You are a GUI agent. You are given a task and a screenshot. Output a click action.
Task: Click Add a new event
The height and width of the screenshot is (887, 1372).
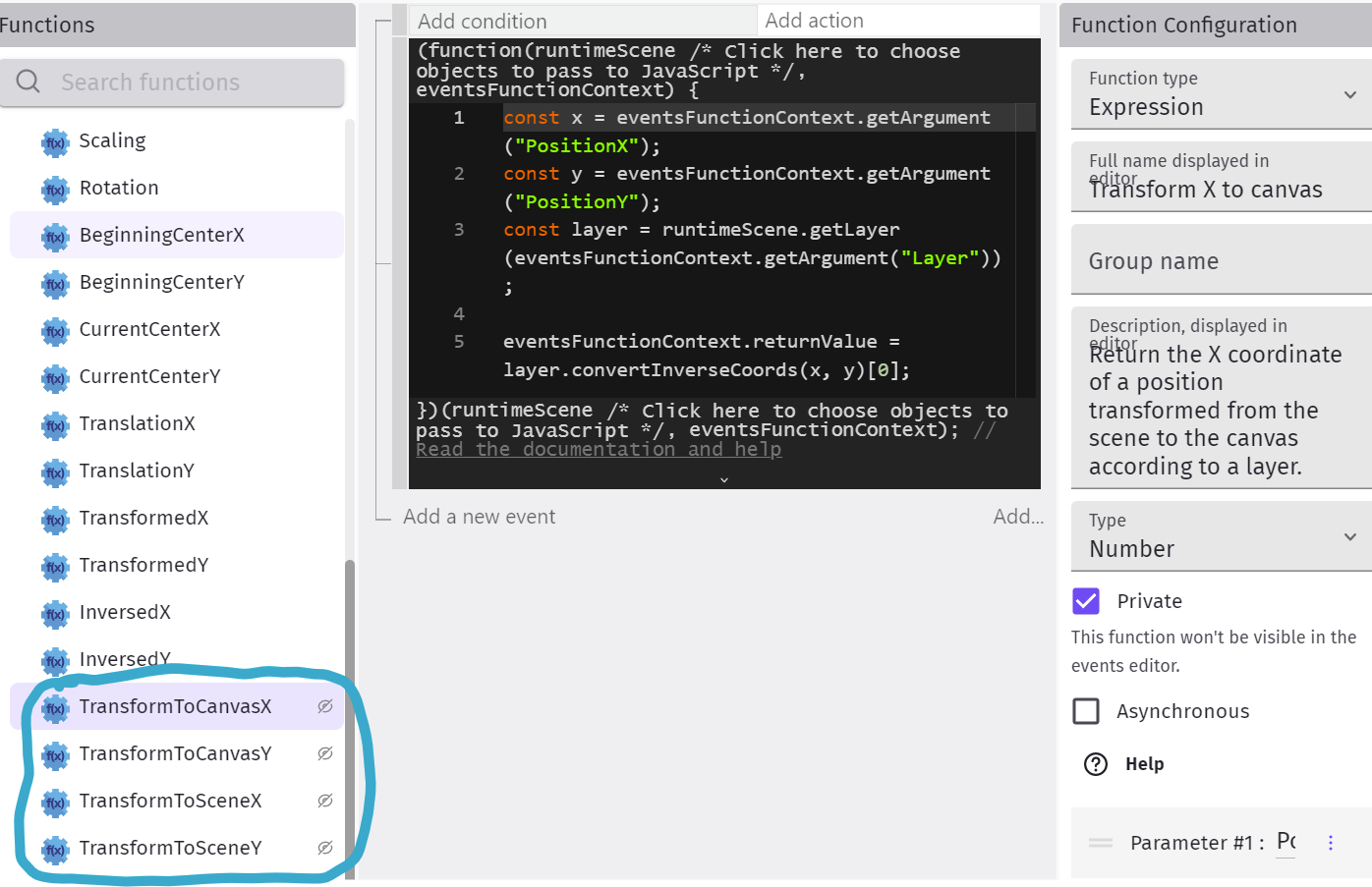click(479, 517)
